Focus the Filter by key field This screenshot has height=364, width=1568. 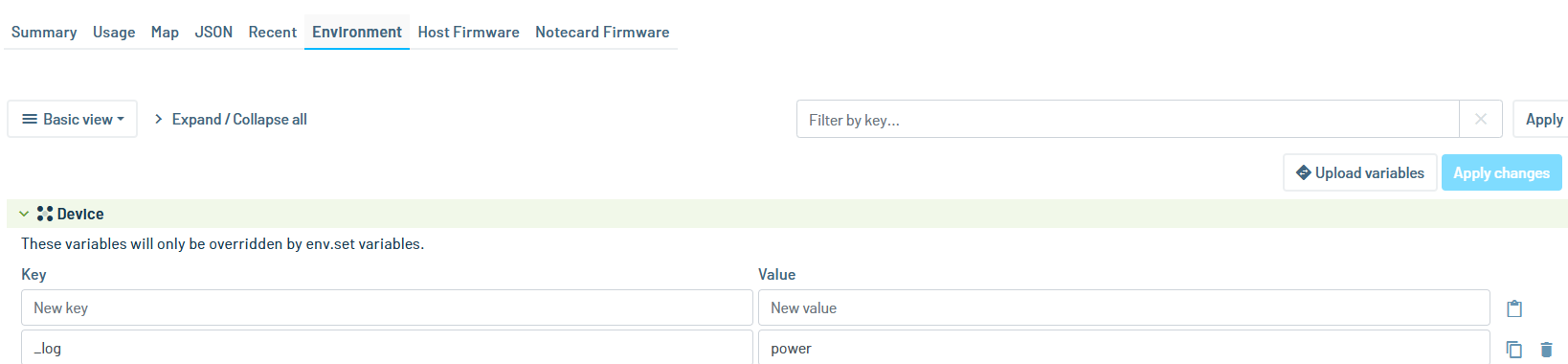(x=1128, y=120)
